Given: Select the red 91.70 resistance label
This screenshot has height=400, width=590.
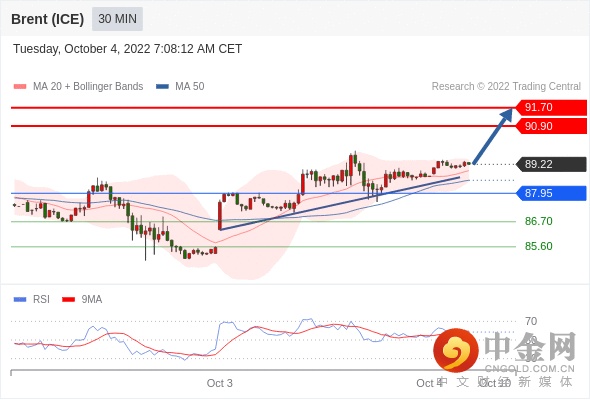Looking at the screenshot, I should point(551,107).
